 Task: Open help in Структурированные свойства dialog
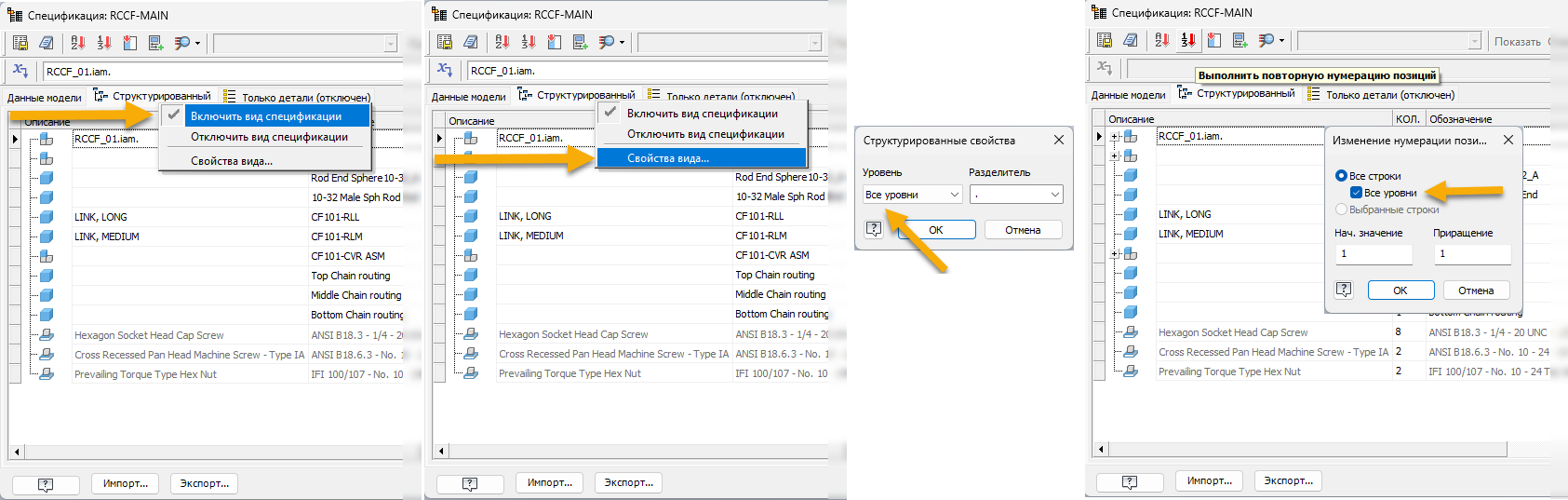(874, 229)
